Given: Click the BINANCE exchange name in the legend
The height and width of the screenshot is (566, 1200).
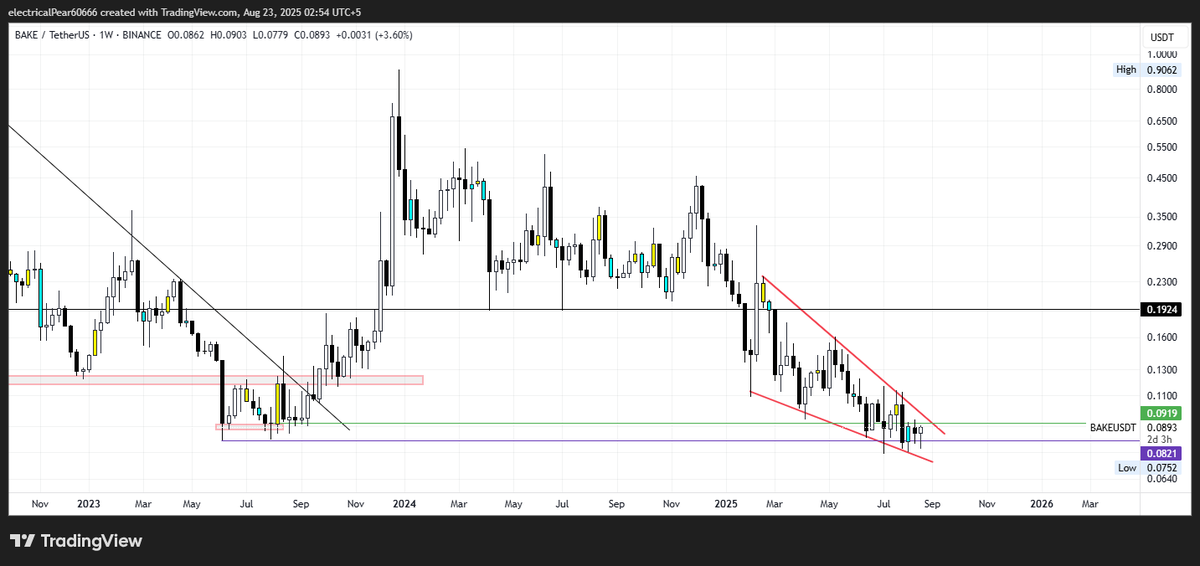Looking at the screenshot, I should 142,35.
